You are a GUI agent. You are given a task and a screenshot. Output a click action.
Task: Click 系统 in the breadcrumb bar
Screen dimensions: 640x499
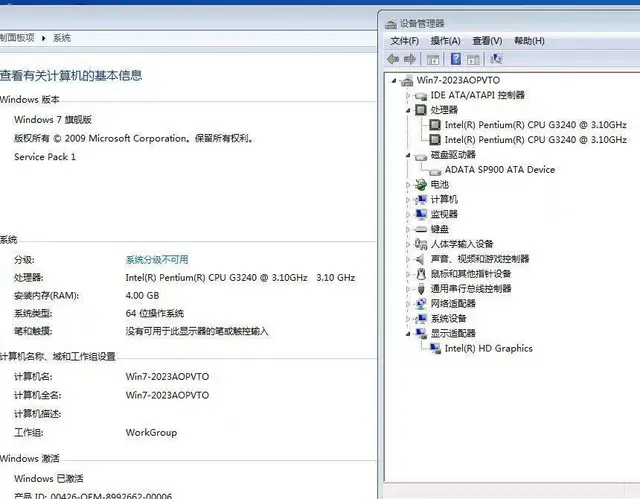[x=62, y=38]
